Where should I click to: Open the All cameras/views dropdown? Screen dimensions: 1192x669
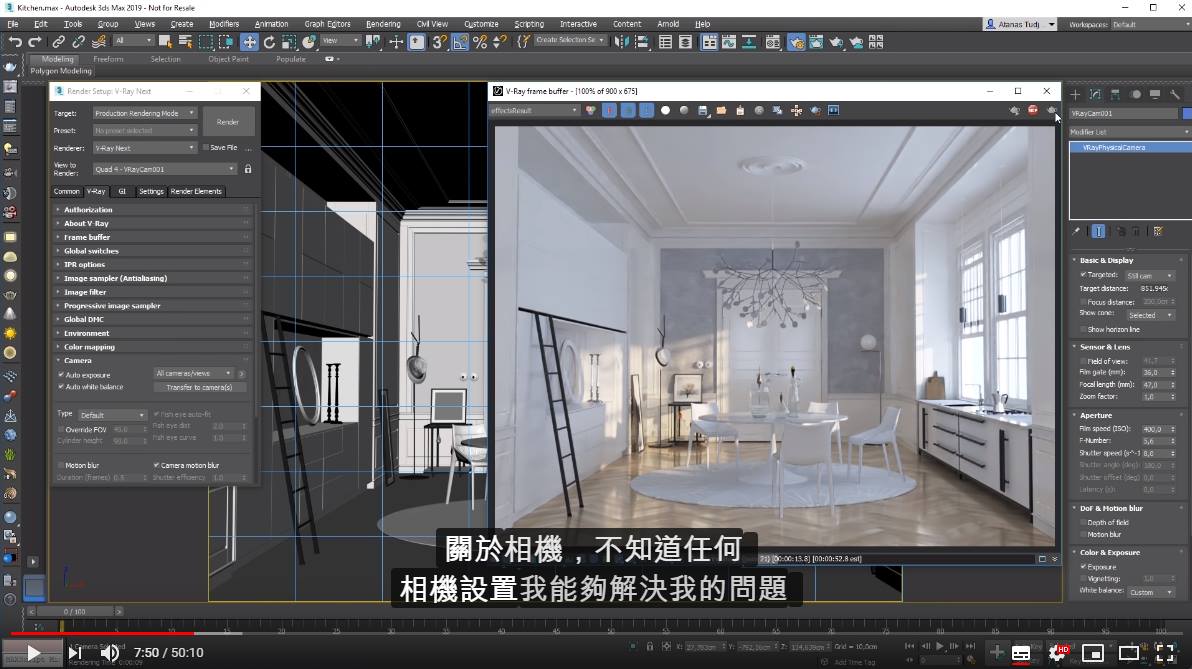tap(193, 373)
